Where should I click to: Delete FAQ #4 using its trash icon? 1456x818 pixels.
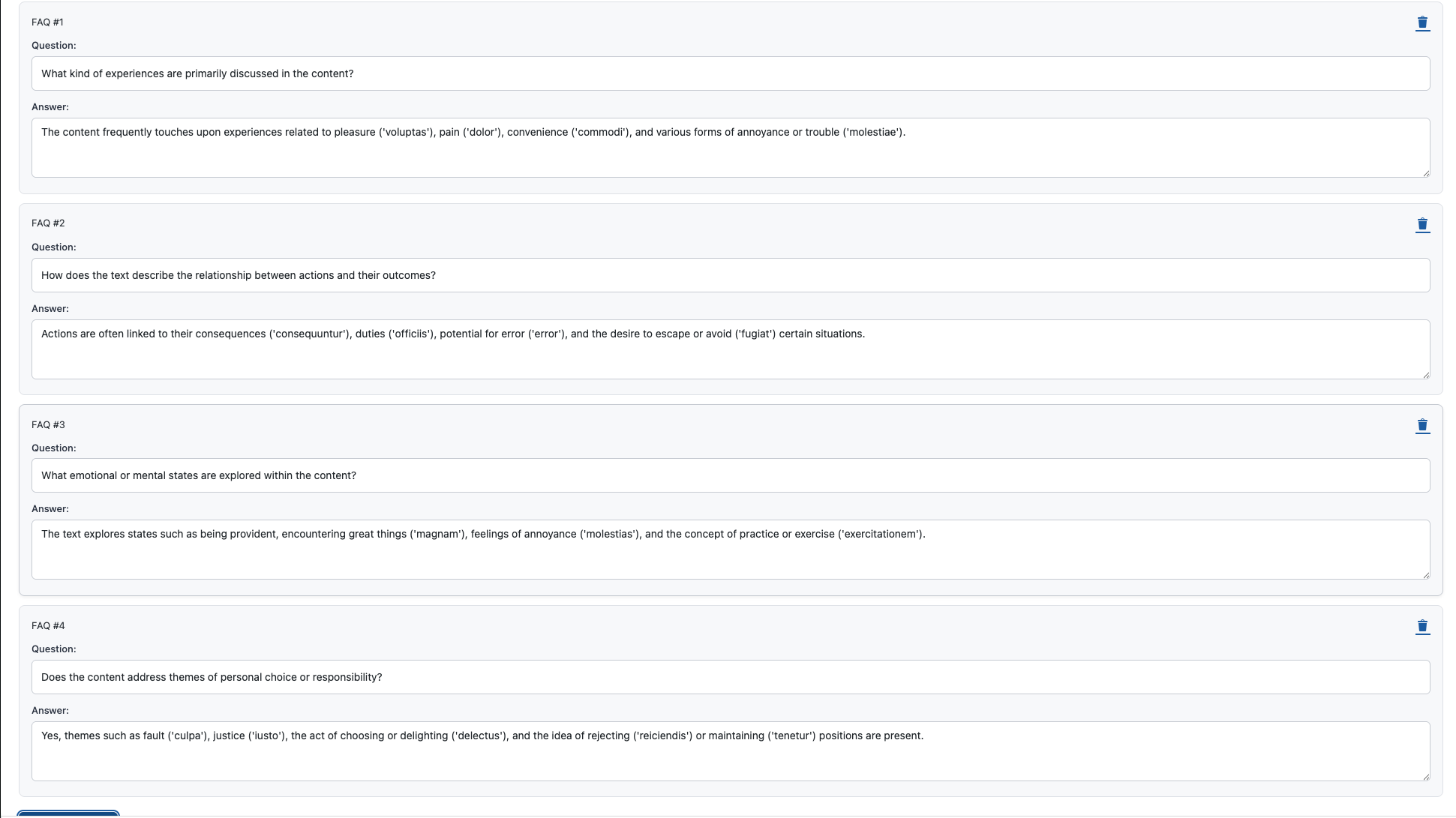(1423, 626)
